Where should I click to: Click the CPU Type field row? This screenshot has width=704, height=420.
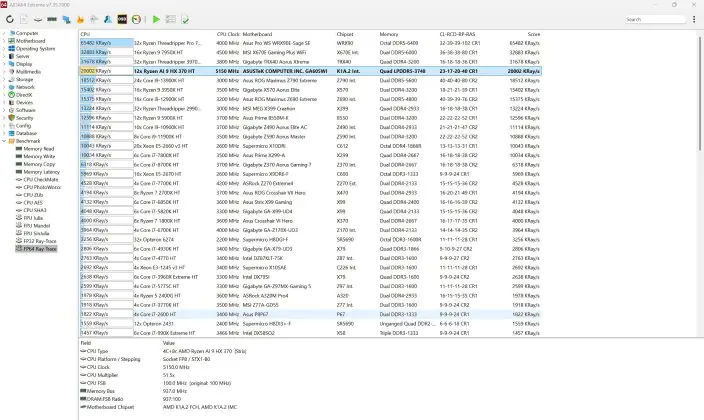click(164, 351)
